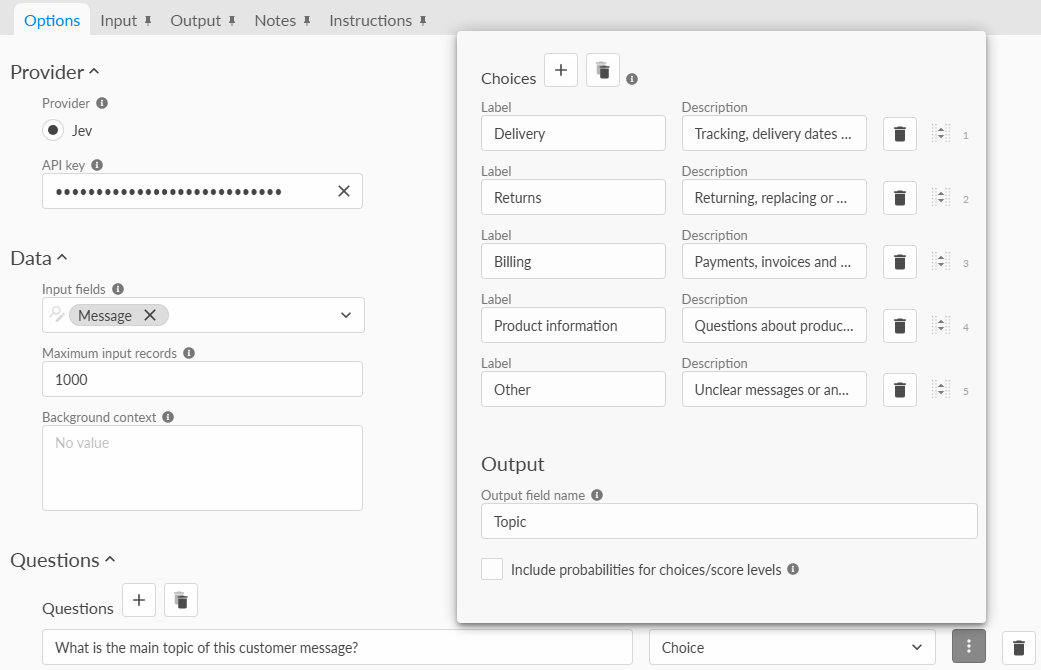Viewport: 1041px width, 670px height.
Task: Delete the topic question row
Action: (1018, 647)
